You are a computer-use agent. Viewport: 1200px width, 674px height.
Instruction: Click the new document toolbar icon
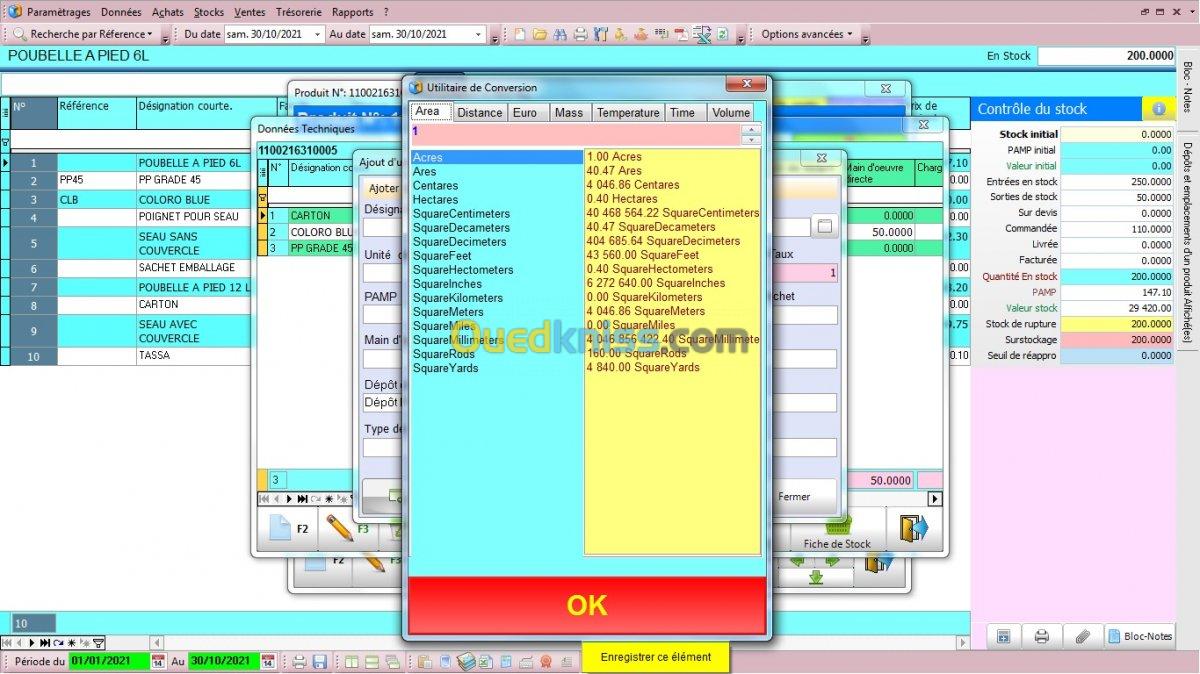point(521,34)
